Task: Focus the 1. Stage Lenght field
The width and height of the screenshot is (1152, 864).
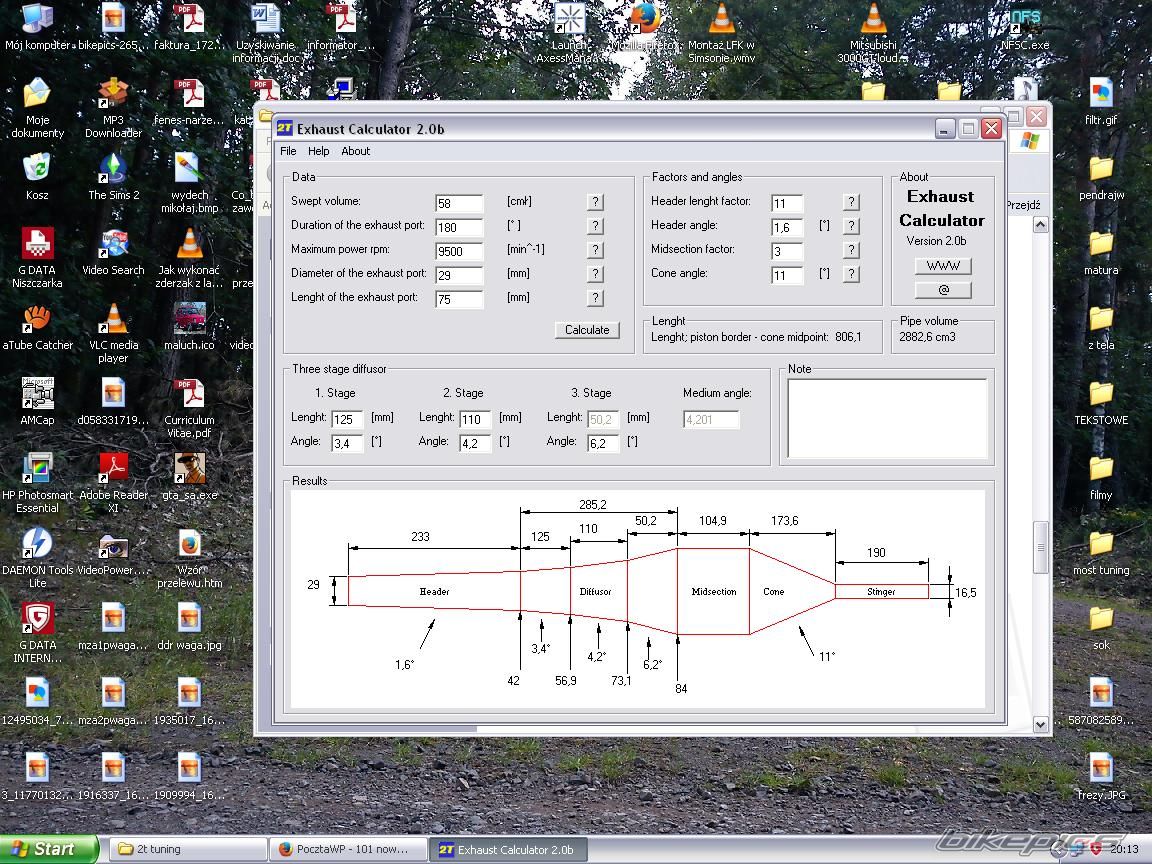Action: click(x=348, y=420)
